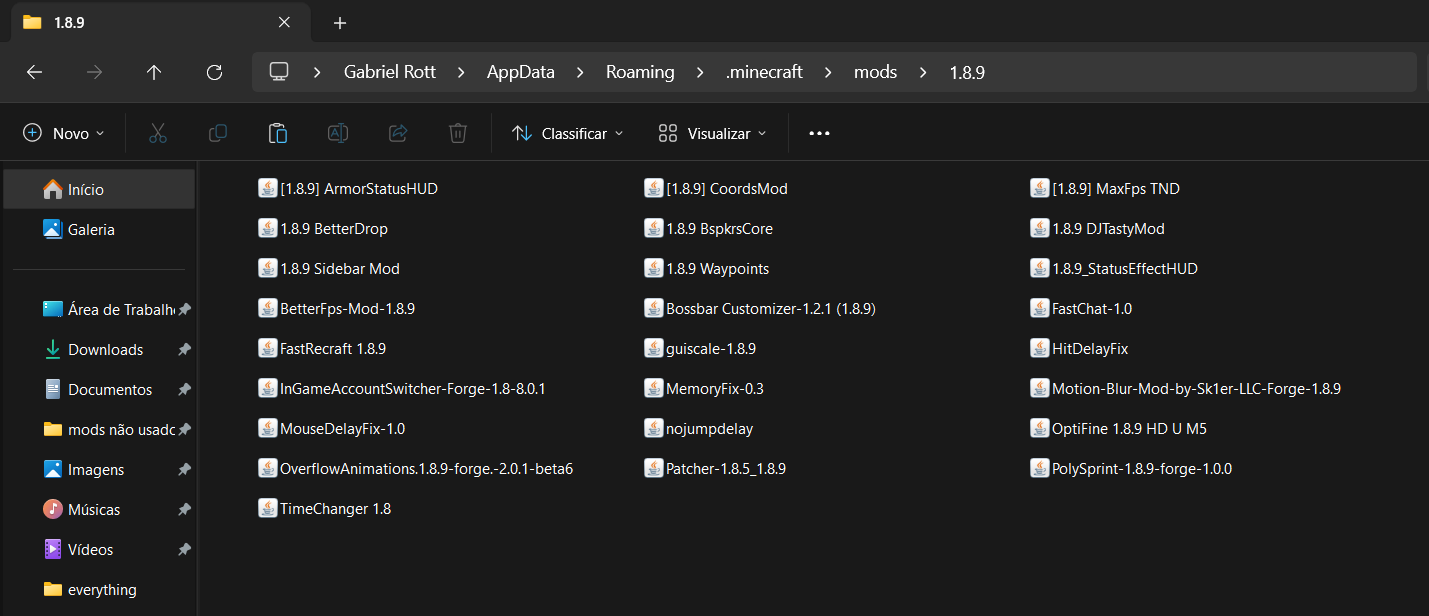The image size is (1429, 616).
Task: Toggle the pin icon next to Downloads
Action: tap(184, 350)
